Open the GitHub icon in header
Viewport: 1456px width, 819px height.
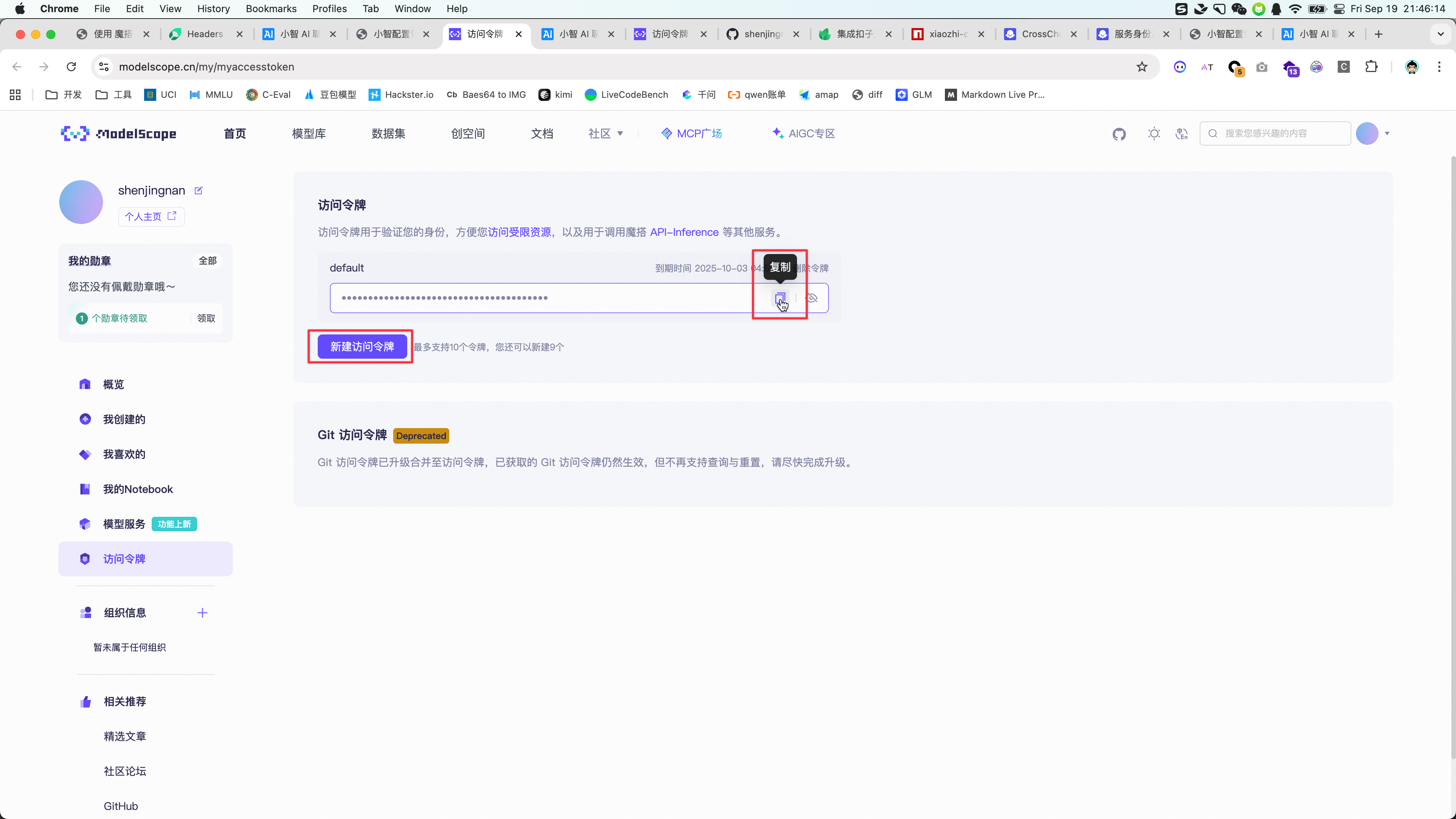(x=1119, y=134)
